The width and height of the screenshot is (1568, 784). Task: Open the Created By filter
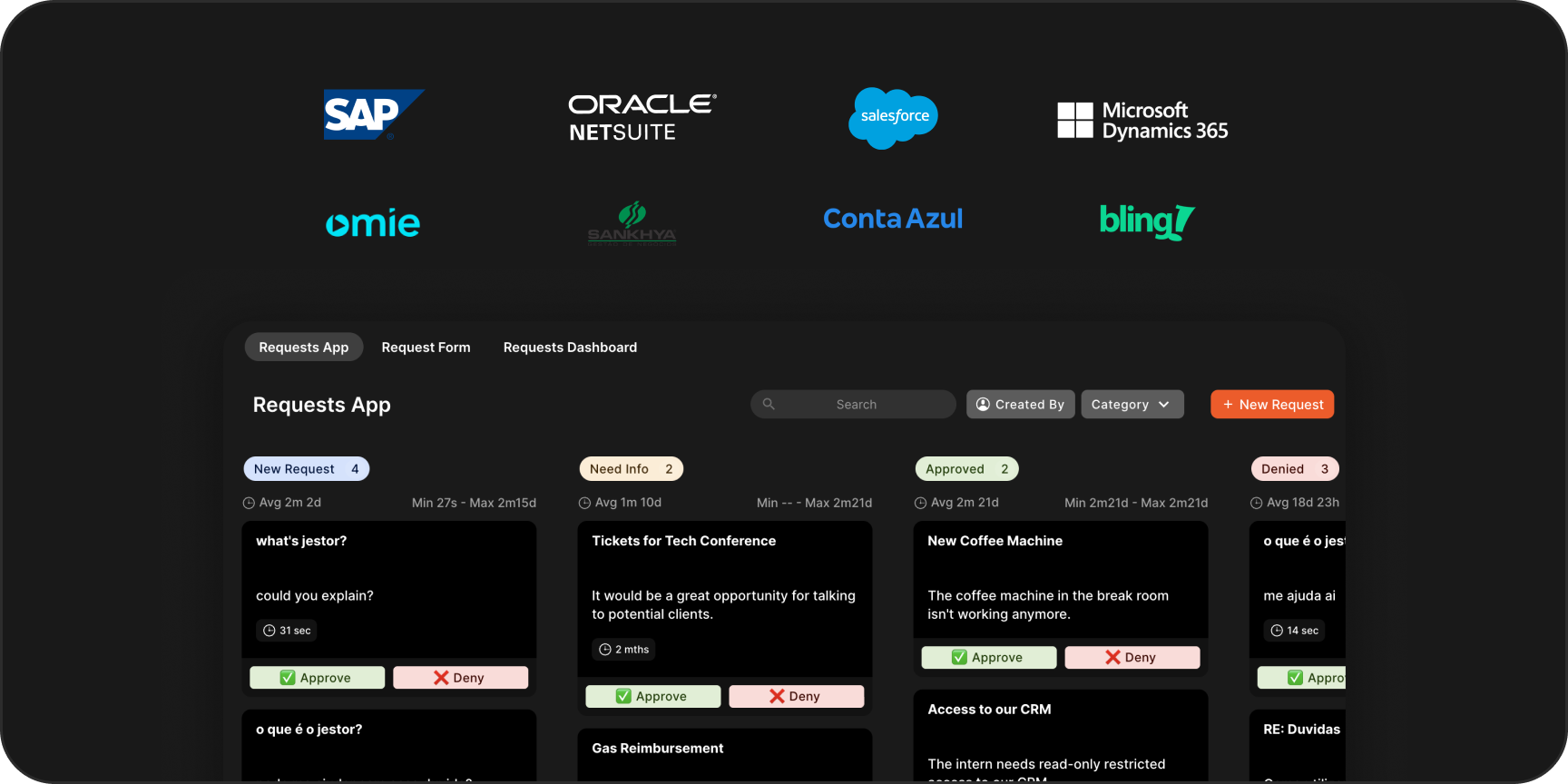(x=1020, y=405)
